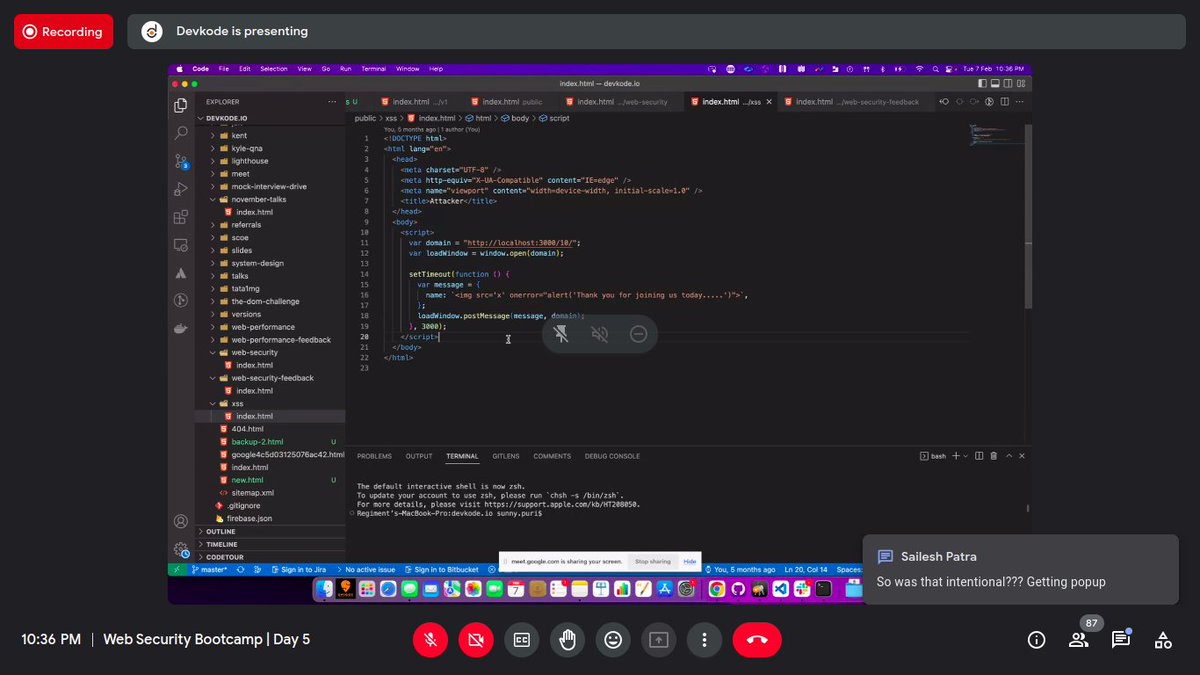Open Extensions view in VS Code
Screen dimensions: 1200x675
181,217
